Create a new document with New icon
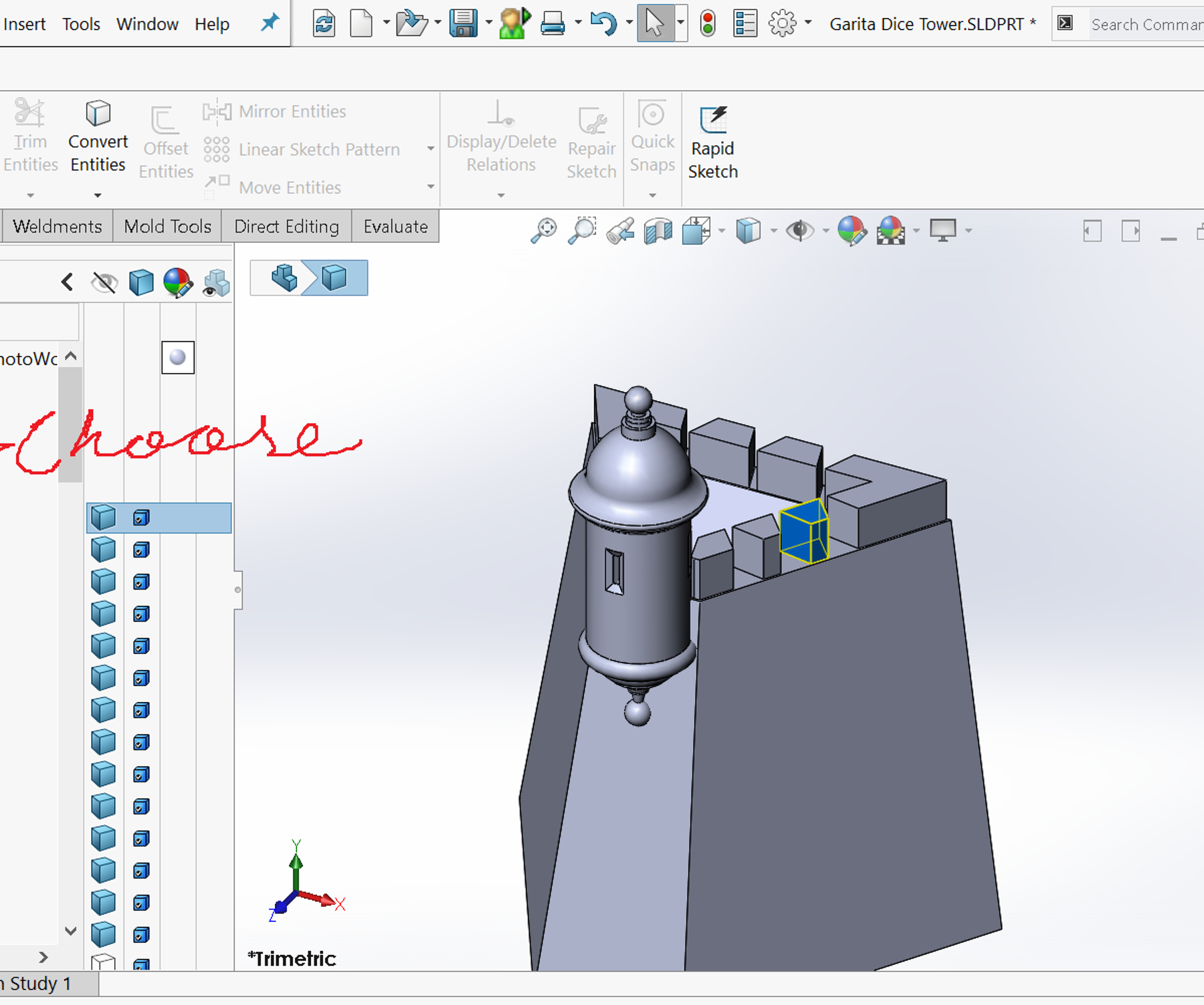Image resolution: width=1204 pixels, height=1005 pixels. (x=361, y=24)
